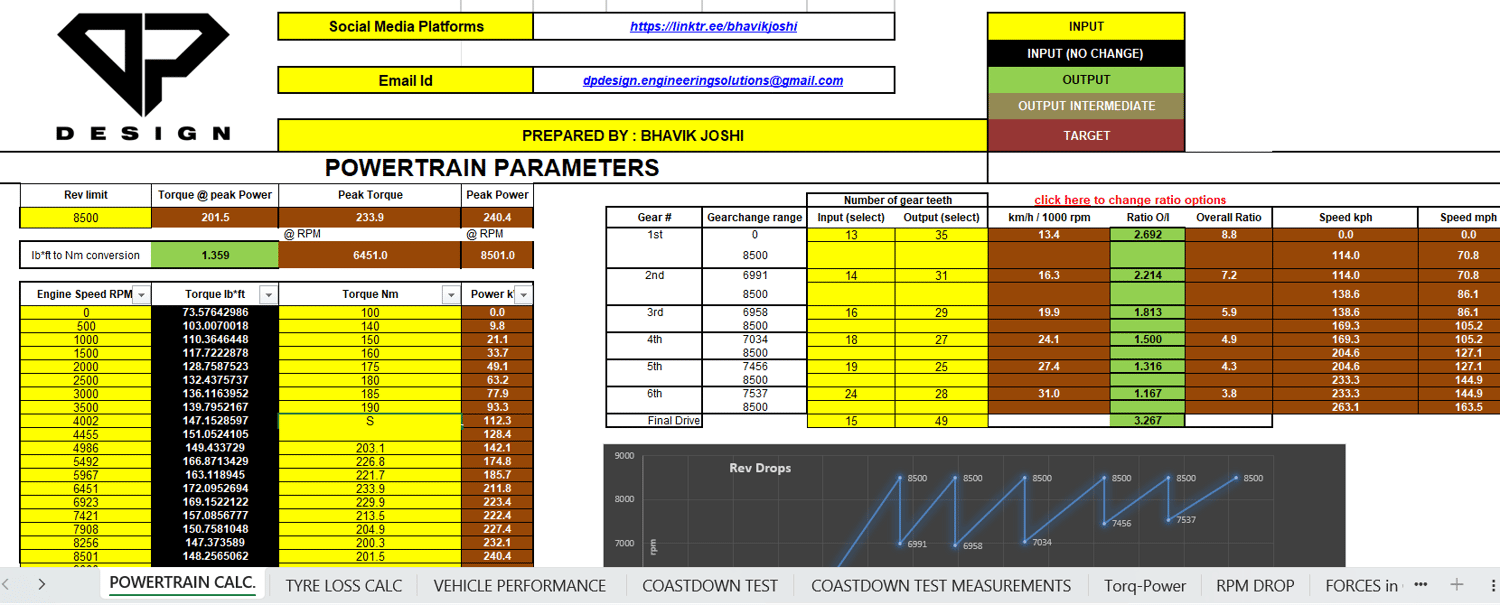Select the Final Drive input teeth cell 15
The width and height of the screenshot is (1500, 605).
point(850,421)
